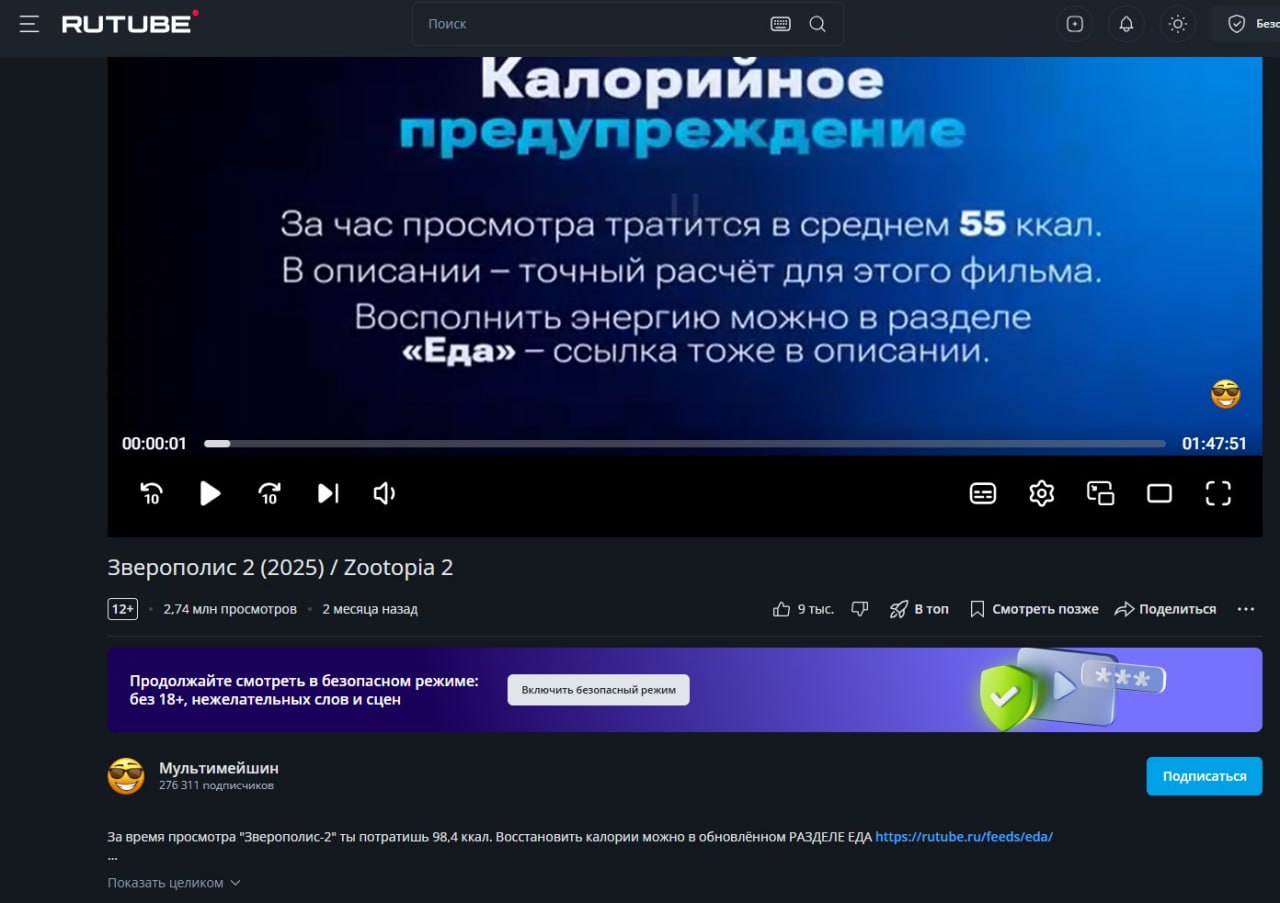This screenshot has width=1280, height=903.
Task: Open the rutube.ru/feeds/eda link
Action: [964, 837]
